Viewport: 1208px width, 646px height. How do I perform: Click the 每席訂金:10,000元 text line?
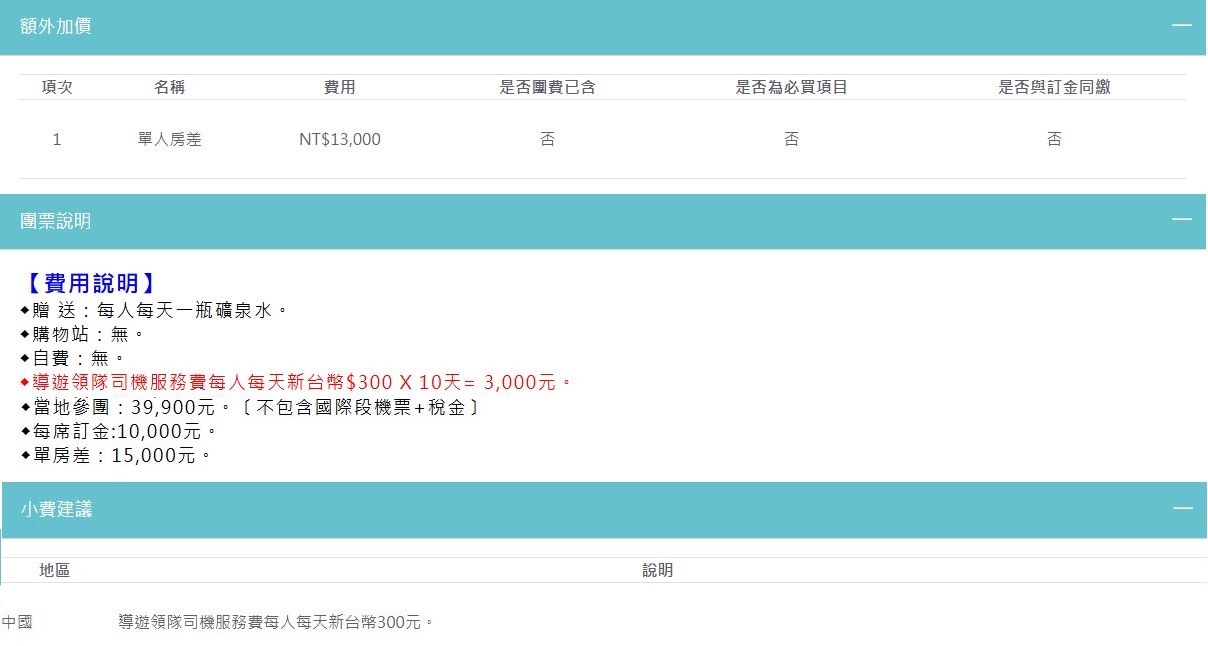(120, 431)
